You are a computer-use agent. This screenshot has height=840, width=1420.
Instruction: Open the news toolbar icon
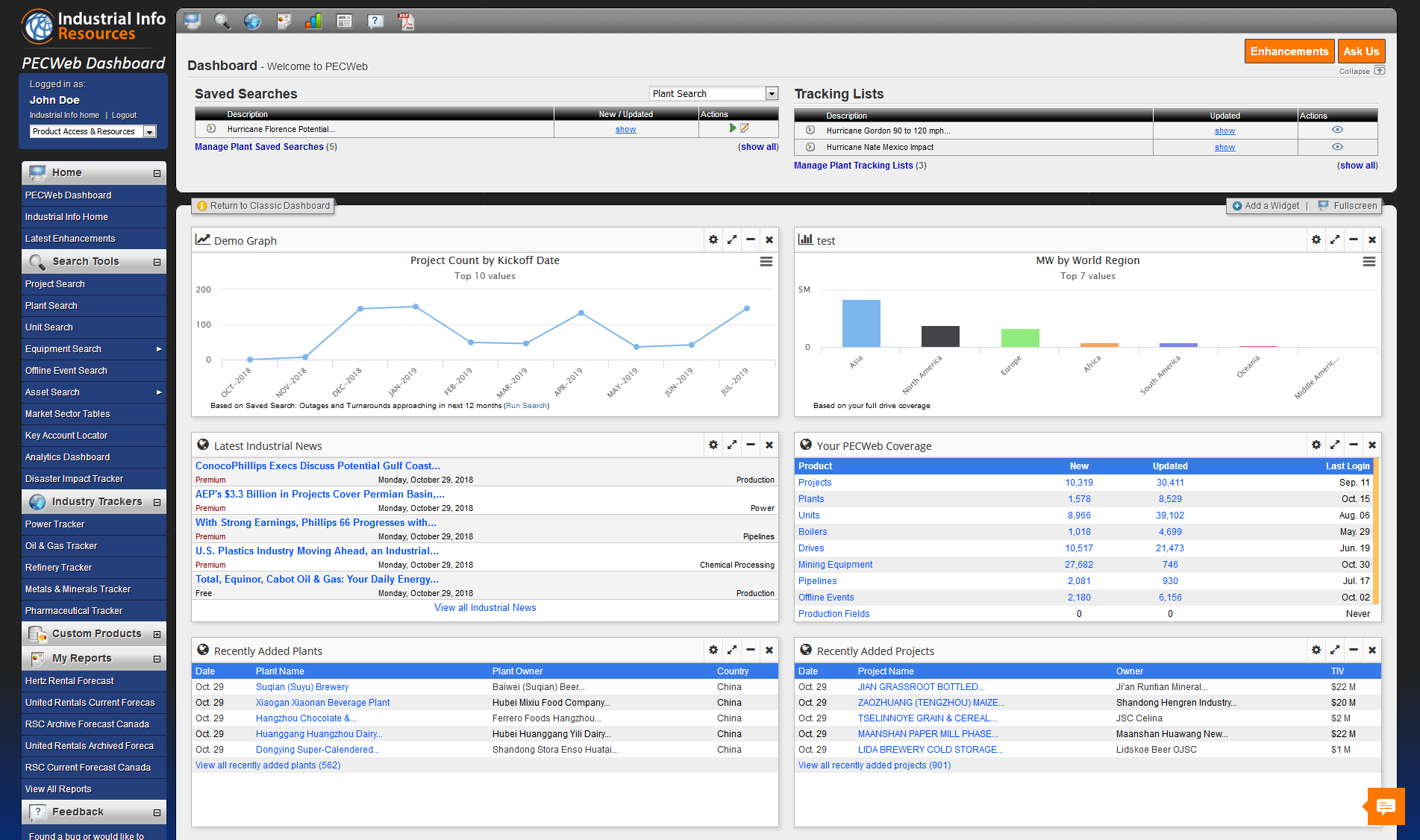point(345,21)
